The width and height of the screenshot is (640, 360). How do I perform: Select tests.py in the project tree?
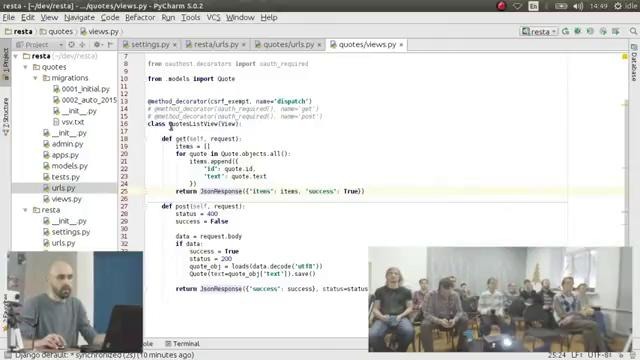pyautogui.click(x=62, y=177)
